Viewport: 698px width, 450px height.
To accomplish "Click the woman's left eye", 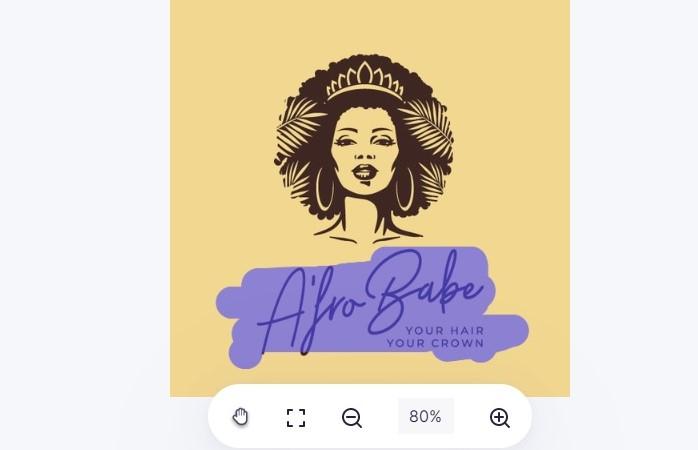I will coord(346,141).
